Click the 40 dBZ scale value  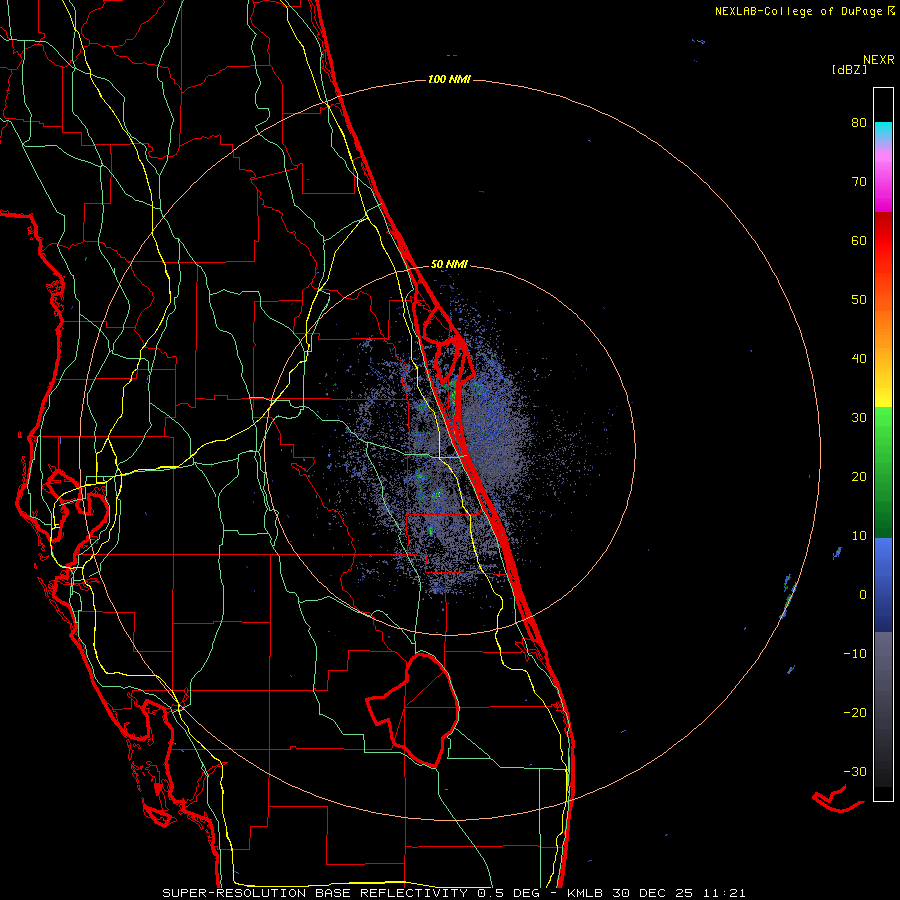[859, 358]
